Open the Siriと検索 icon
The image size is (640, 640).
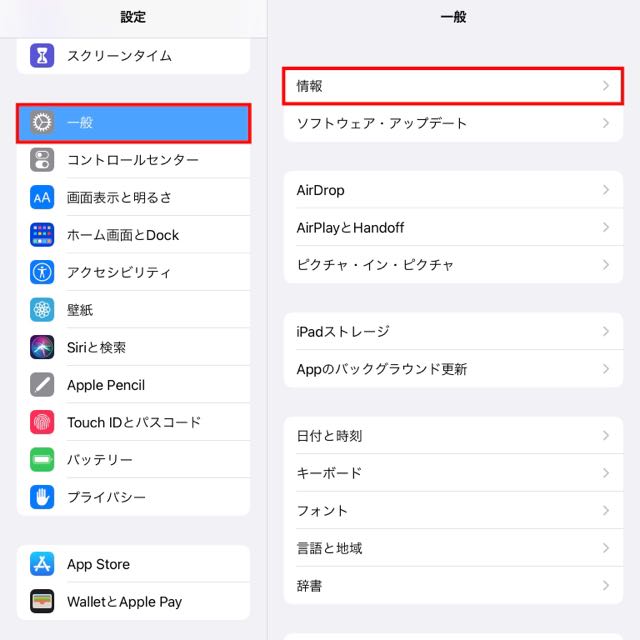point(42,347)
